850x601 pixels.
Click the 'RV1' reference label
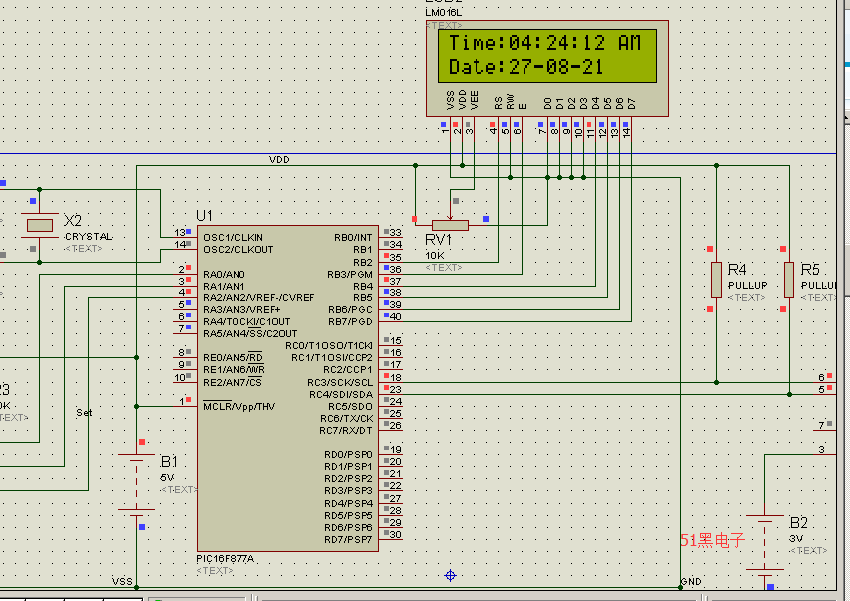[x=438, y=240]
